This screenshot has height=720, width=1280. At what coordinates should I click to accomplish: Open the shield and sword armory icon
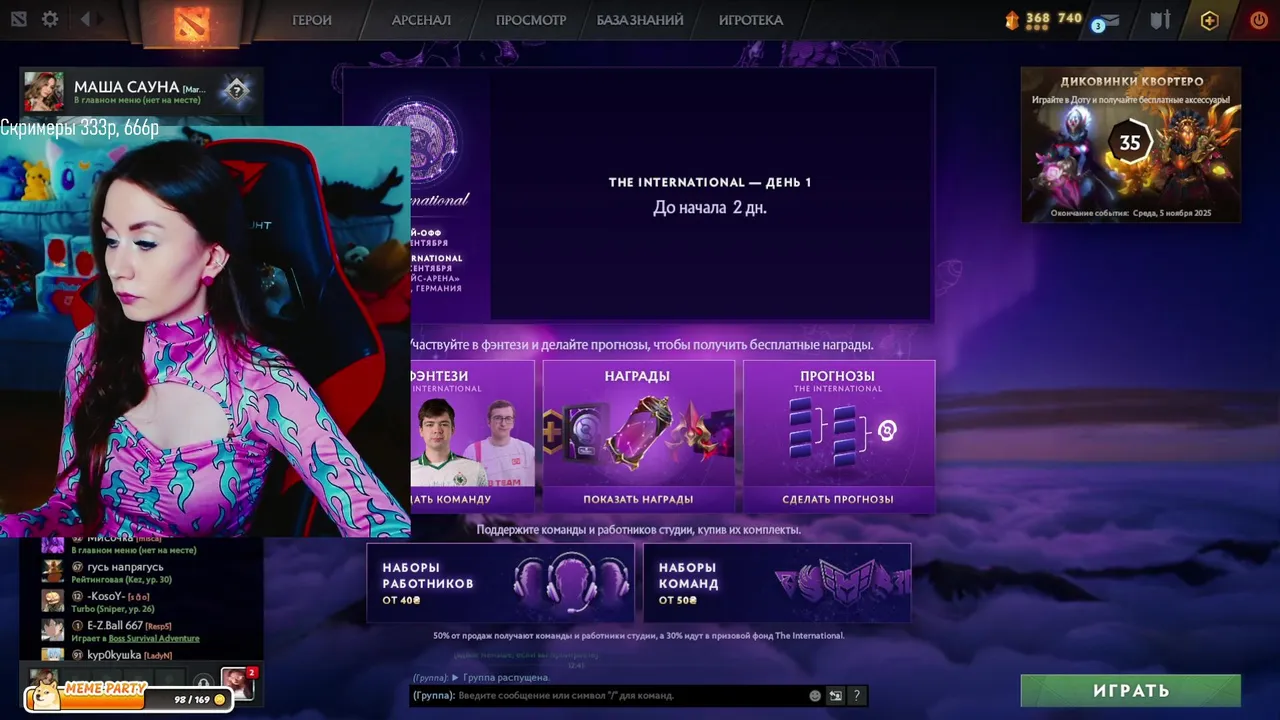pyautogui.click(x=1160, y=20)
